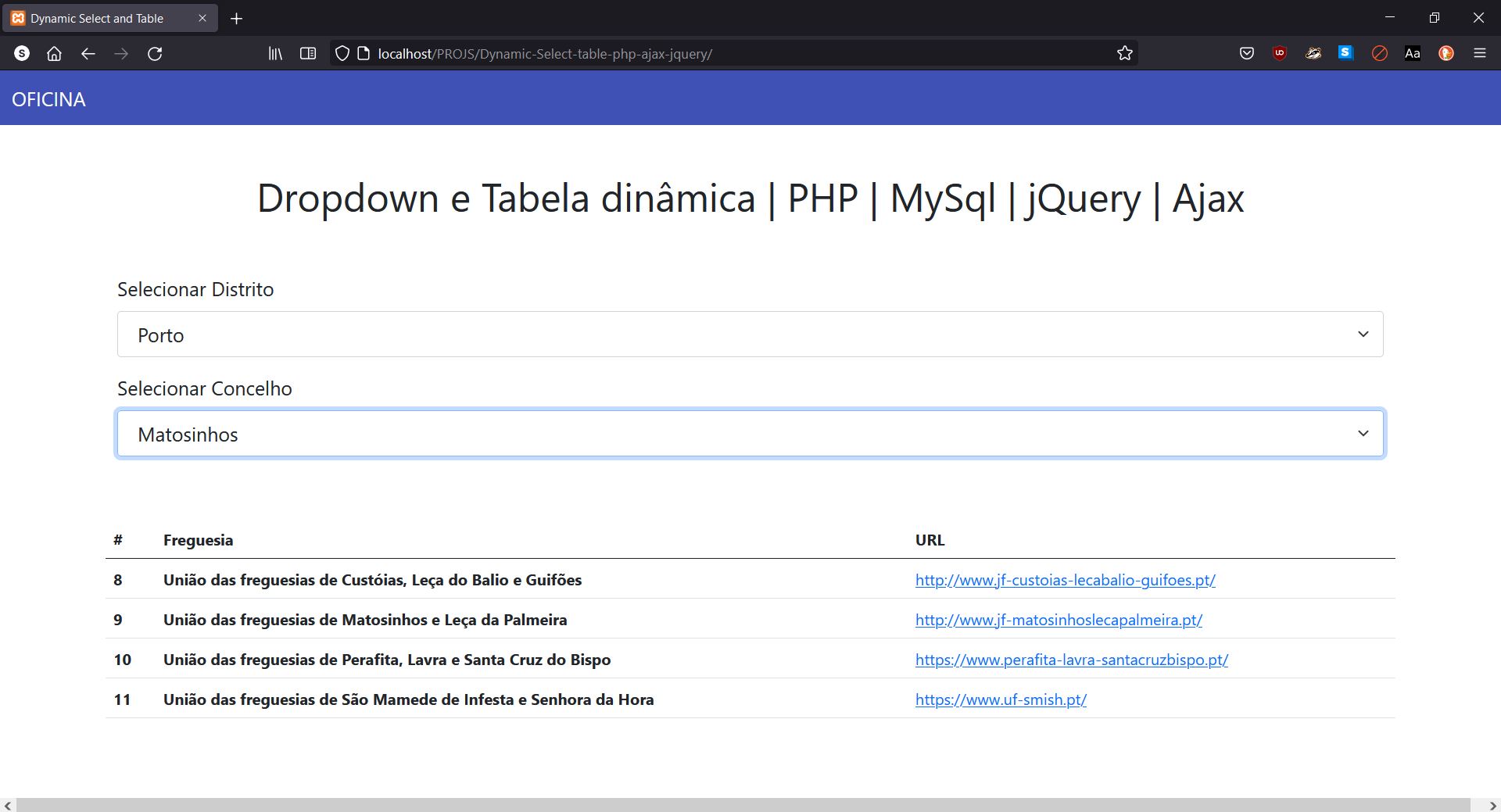Open the Selecionar Concelho dropdown showing Matosinhos
Image resolution: width=1501 pixels, height=812 pixels.
coord(750,434)
